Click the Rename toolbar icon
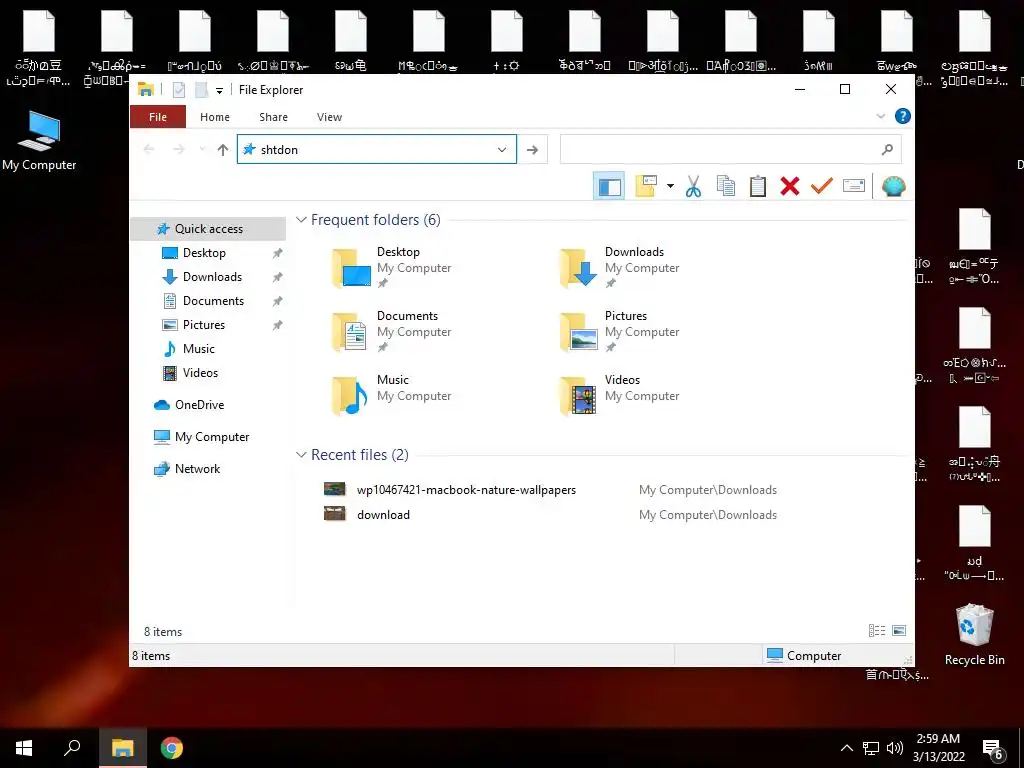This screenshot has height=768, width=1024. (854, 187)
